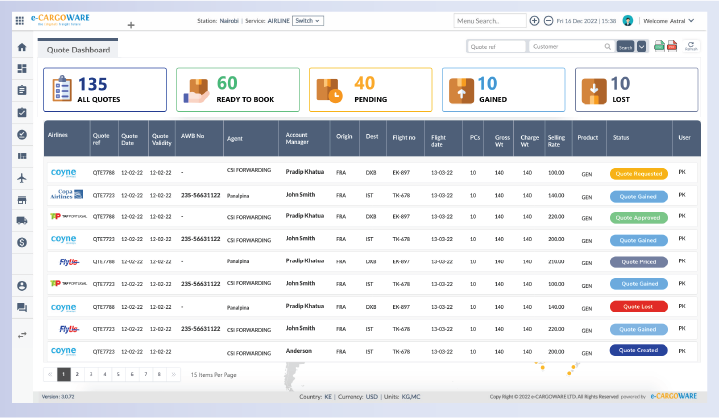Open the apps grid menu icon
The width and height of the screenshot is (719, 418).
20,21
